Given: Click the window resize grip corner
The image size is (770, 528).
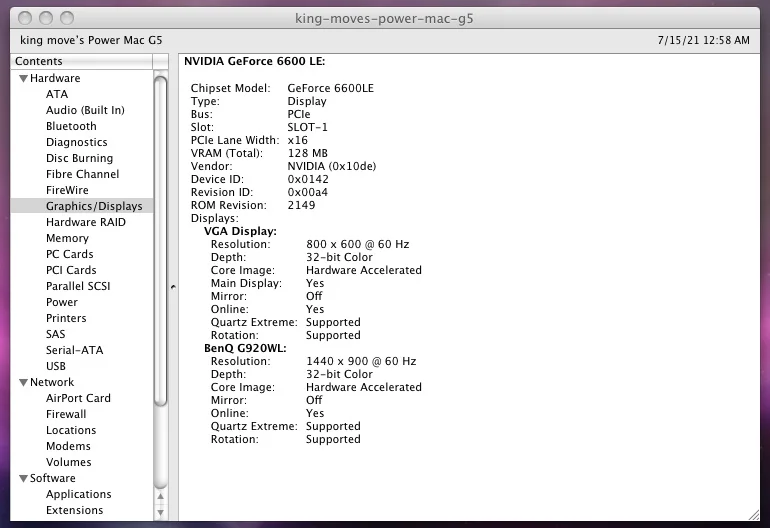Looking at the screenshot, I should [754, 515].
